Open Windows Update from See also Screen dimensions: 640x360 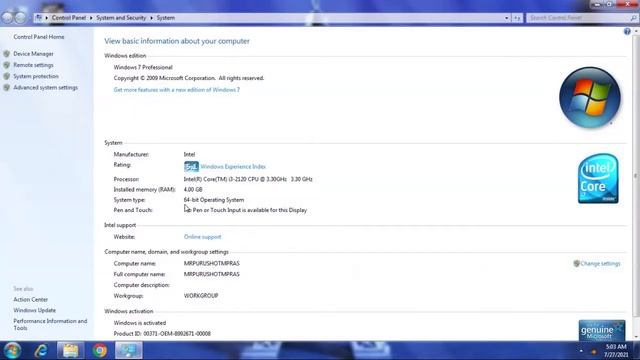pos(35,310)
